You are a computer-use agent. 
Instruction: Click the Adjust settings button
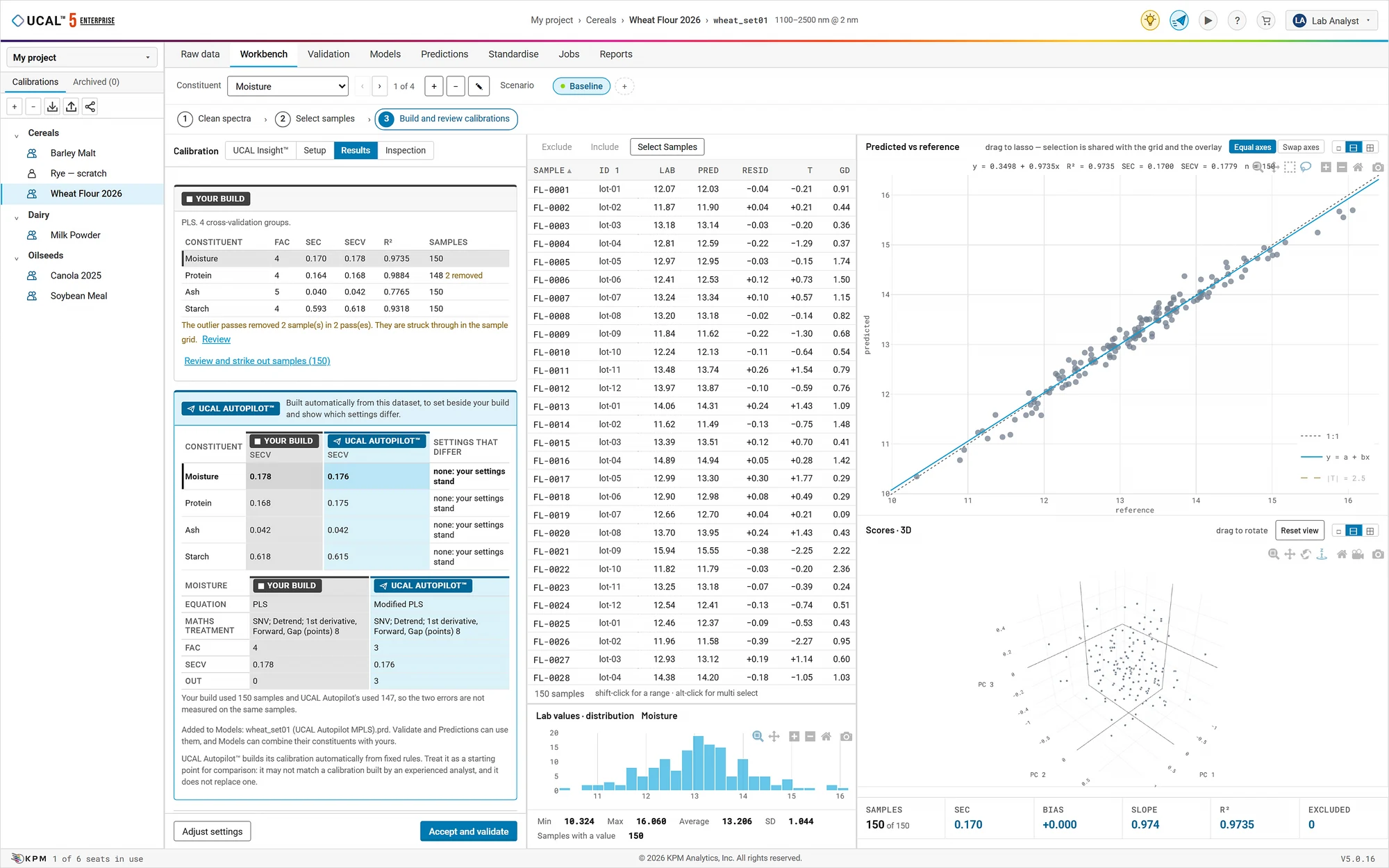click(x=213, y=831)
